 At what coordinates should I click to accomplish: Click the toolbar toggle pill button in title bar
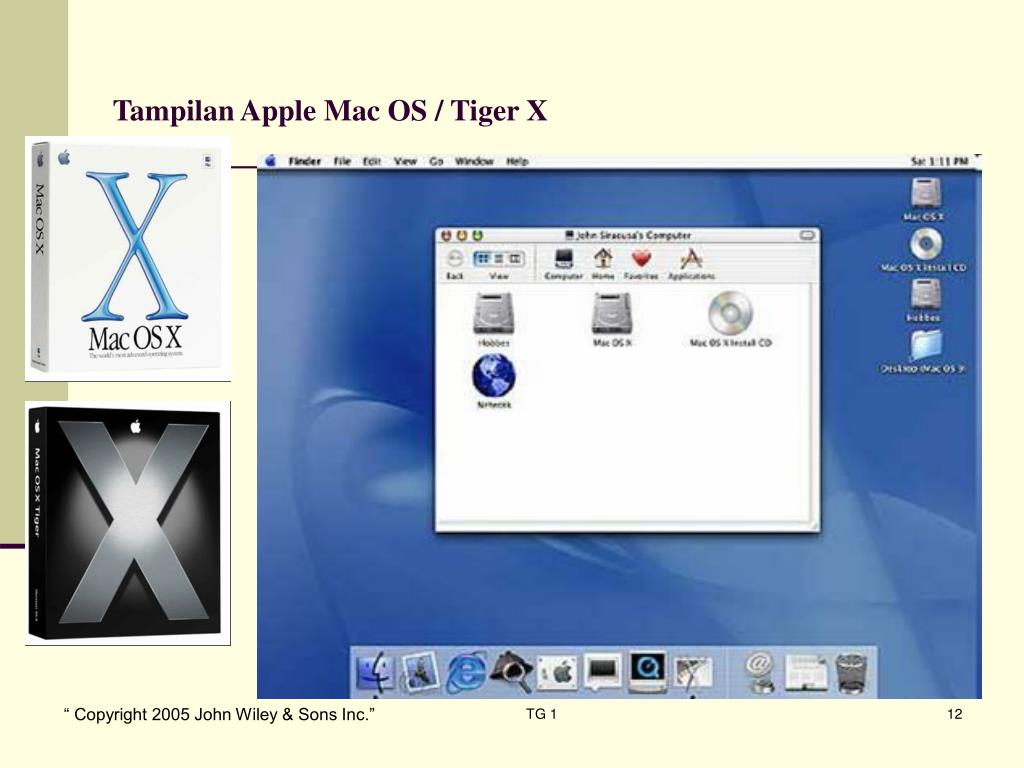tap(807, 235)
